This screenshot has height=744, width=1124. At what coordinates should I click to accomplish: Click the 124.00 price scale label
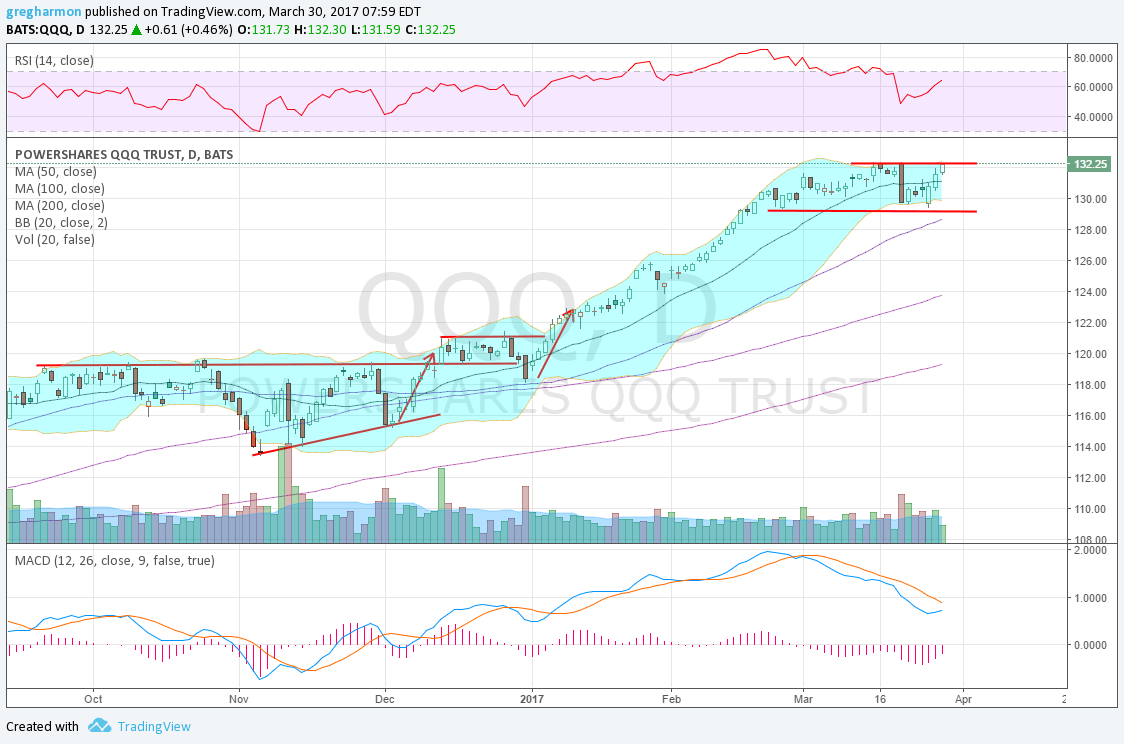click(1090, 292)
